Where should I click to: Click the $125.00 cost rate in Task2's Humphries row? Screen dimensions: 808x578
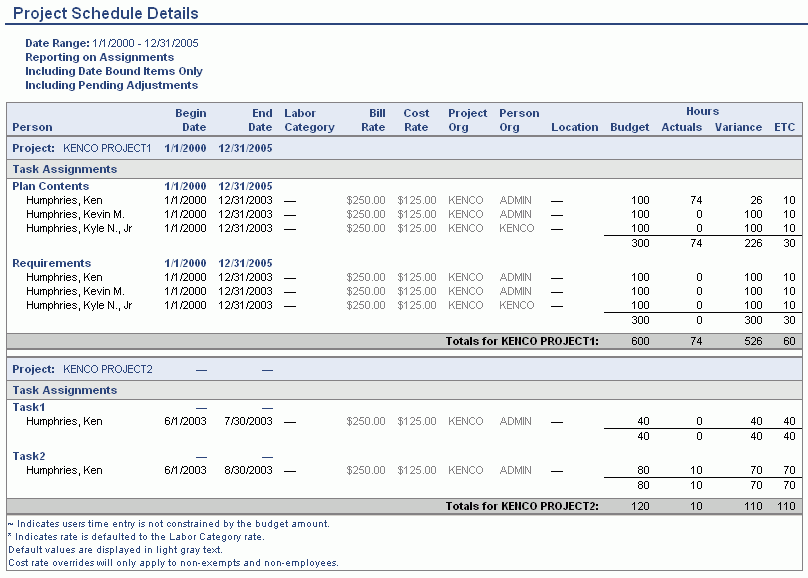417,470
